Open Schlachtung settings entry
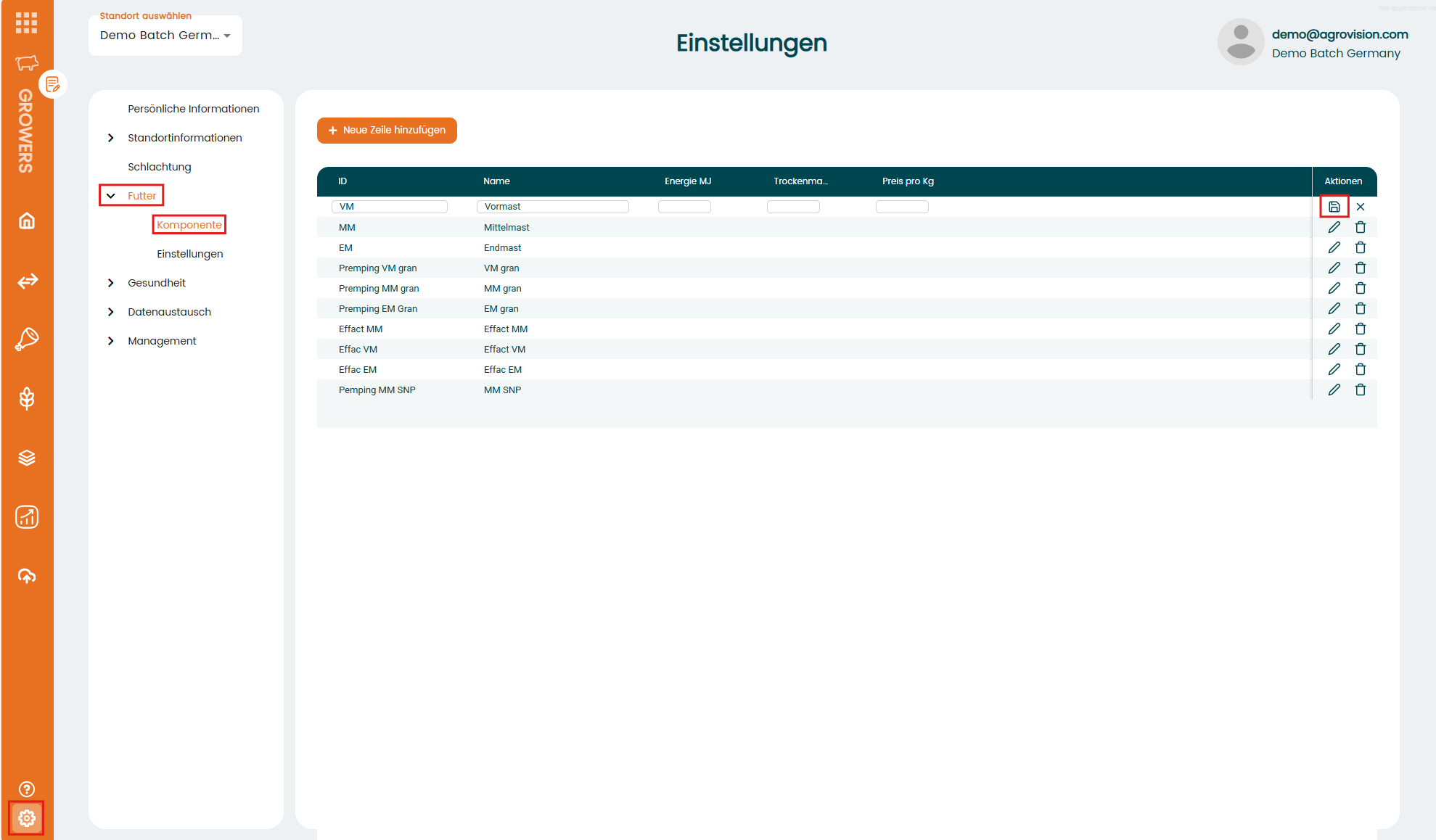Image resolution: width=1436 pixels, height=840 pixels. (x=160, y=167)
